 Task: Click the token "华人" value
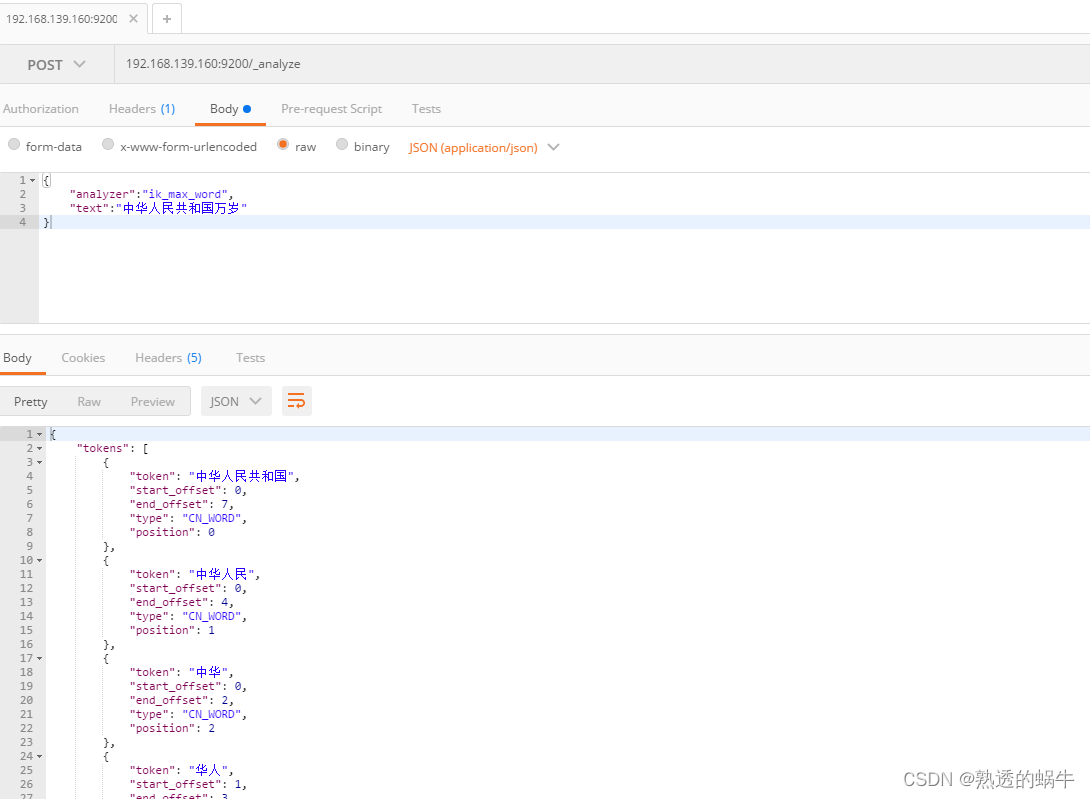(x=209, y=770)
